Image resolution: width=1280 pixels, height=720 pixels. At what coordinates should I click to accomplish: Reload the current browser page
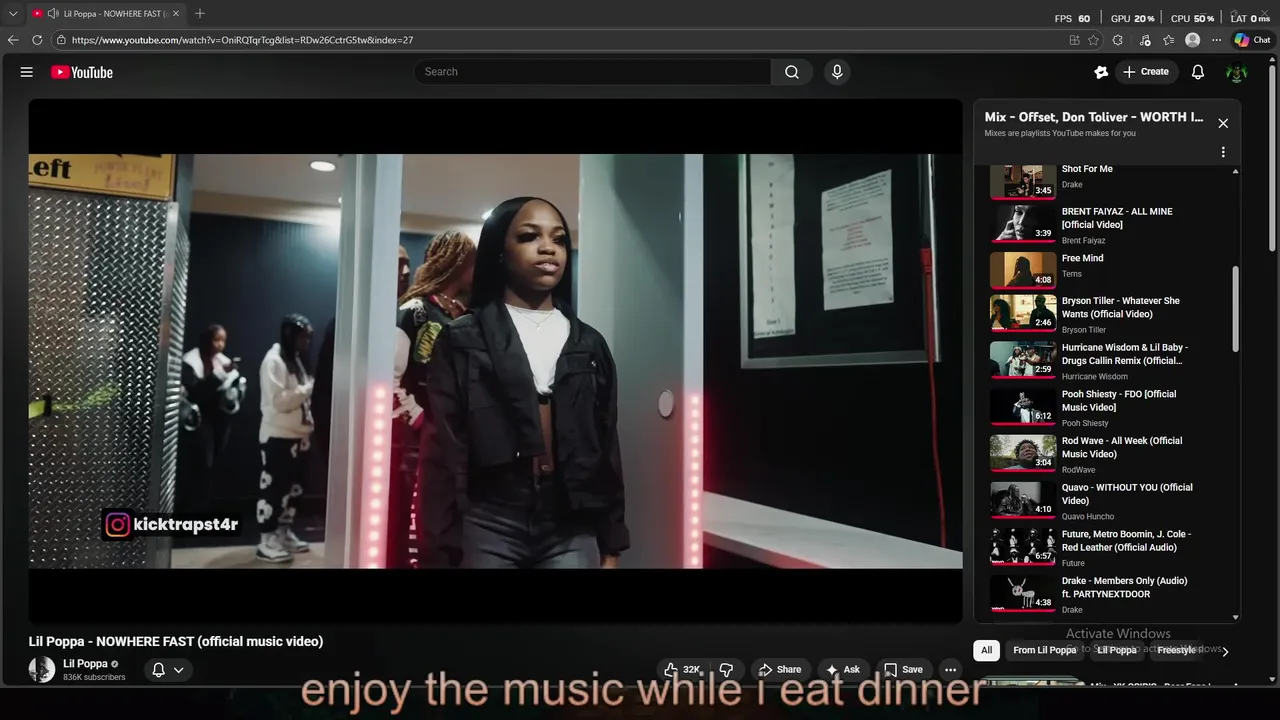point(37,40)
